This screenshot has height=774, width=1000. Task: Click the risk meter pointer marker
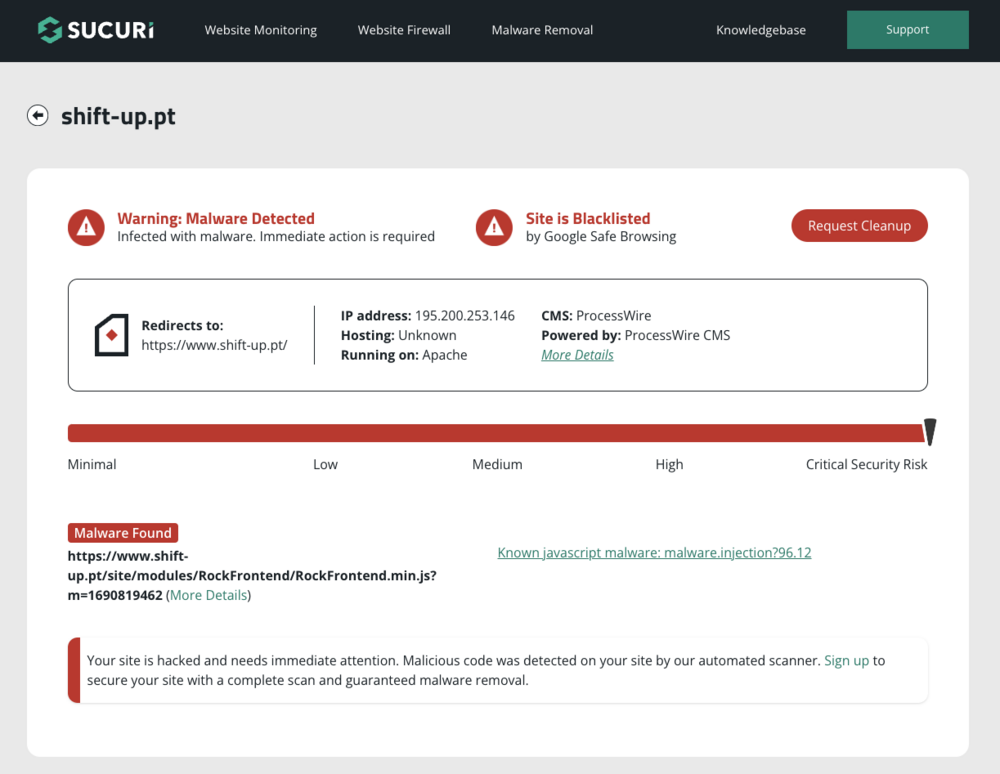[x=930, y=432]
